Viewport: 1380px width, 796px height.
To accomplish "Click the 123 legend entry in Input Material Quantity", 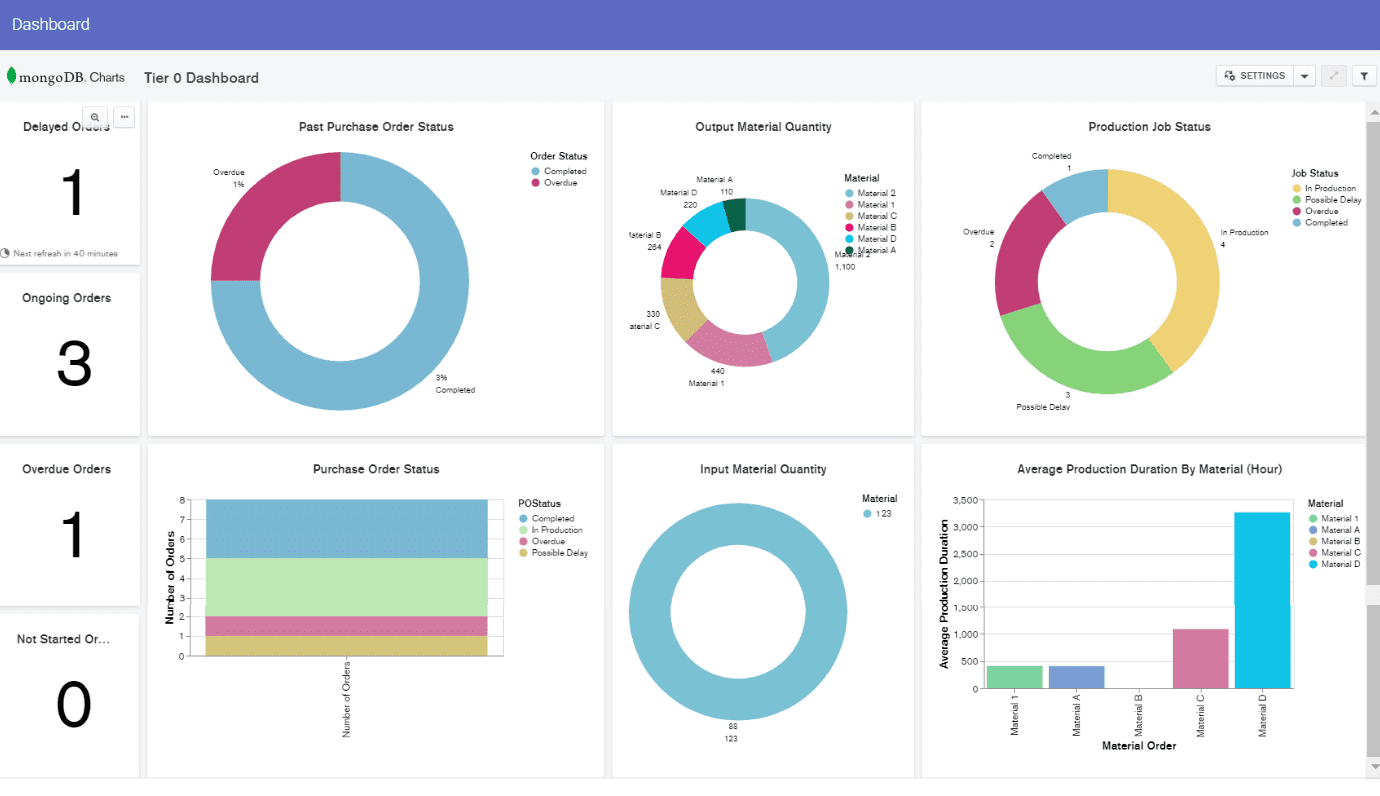I will (881, 514).
